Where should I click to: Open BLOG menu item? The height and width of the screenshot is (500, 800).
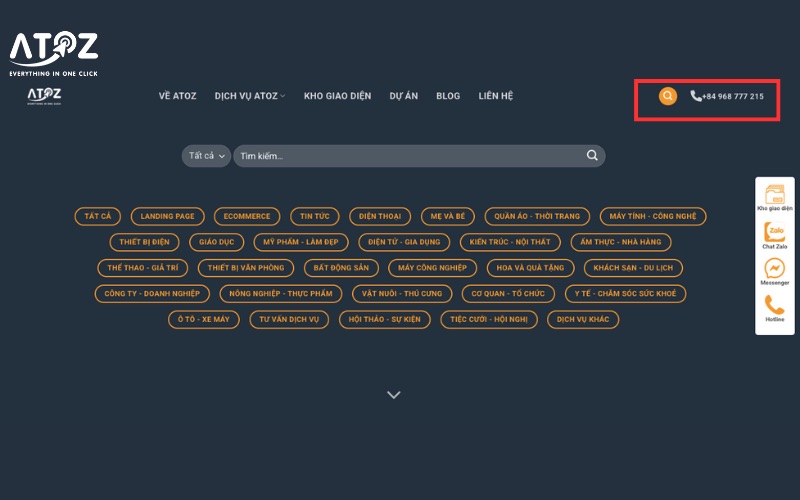tap(448, 96)
